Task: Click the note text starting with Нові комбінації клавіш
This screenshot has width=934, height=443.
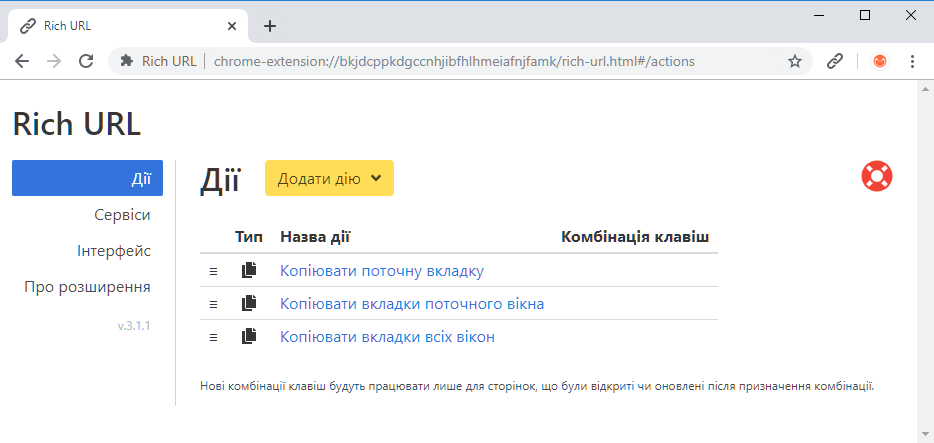Action: [x=537, y=386]
